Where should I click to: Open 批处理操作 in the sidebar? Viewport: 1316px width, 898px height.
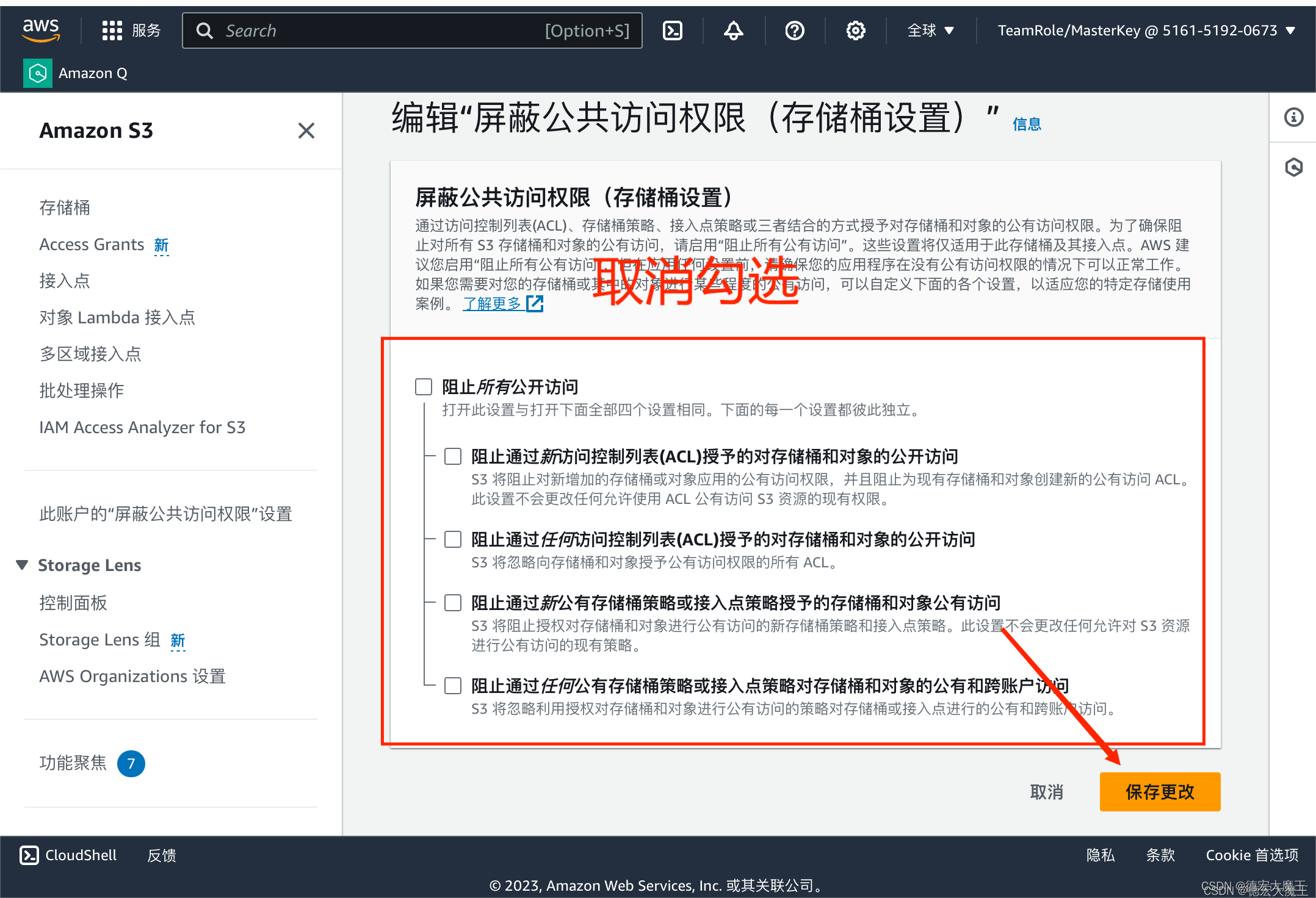tap(82, 390)
